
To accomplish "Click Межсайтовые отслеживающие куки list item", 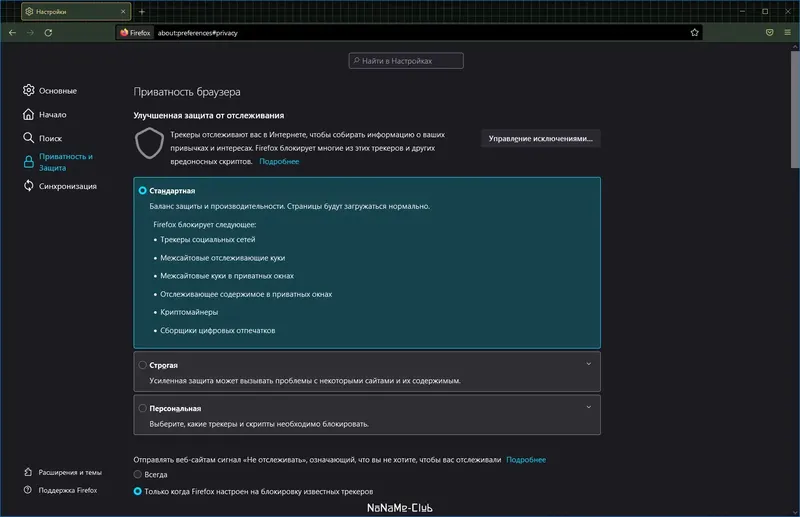I will [x=222, y=258].
